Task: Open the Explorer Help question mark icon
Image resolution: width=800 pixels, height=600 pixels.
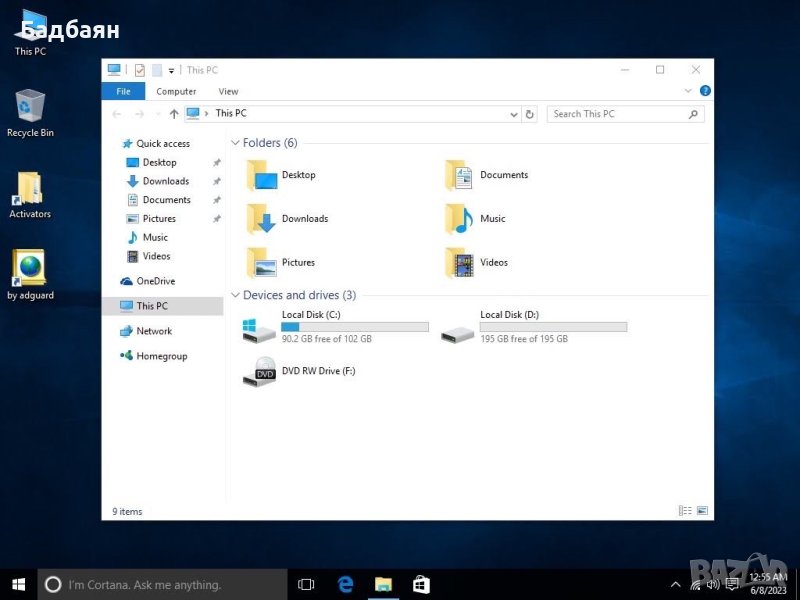Action: point(705,91)
